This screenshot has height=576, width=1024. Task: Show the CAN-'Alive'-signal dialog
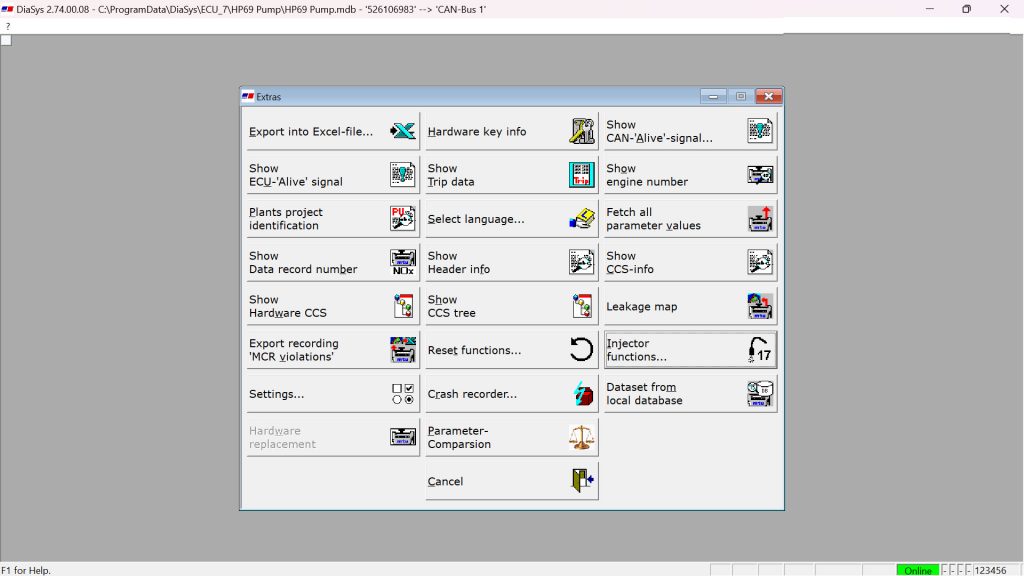[x=690, y=131]
